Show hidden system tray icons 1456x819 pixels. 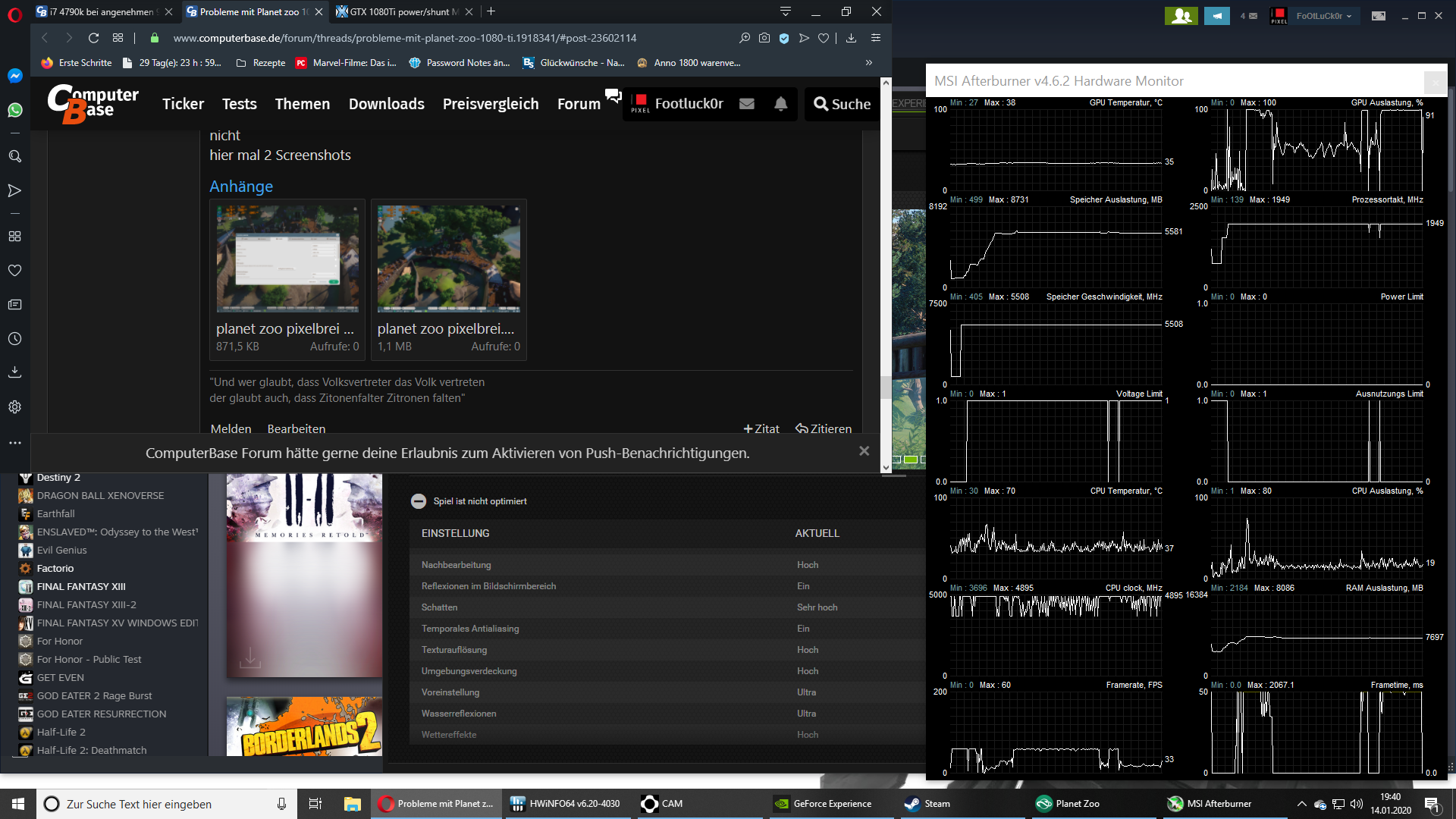[x=1301, y=804]
